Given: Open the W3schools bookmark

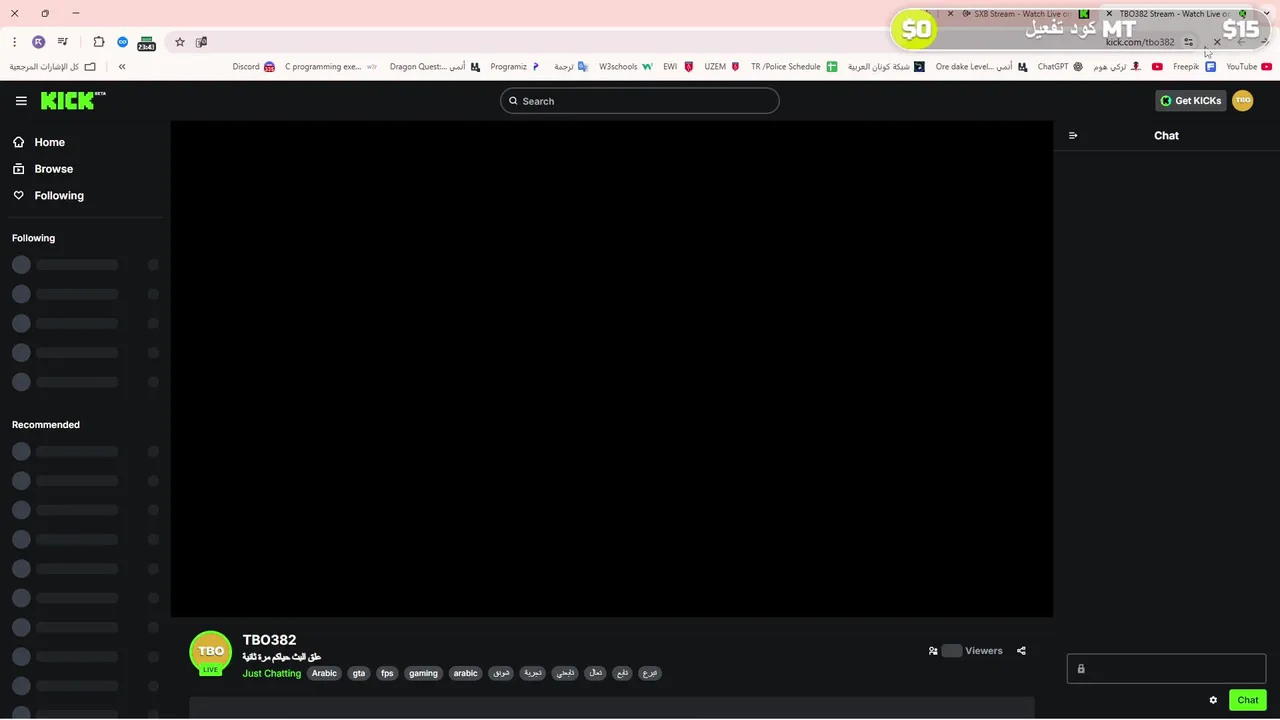Looking at the screenshot, I should tap(626, 67).
